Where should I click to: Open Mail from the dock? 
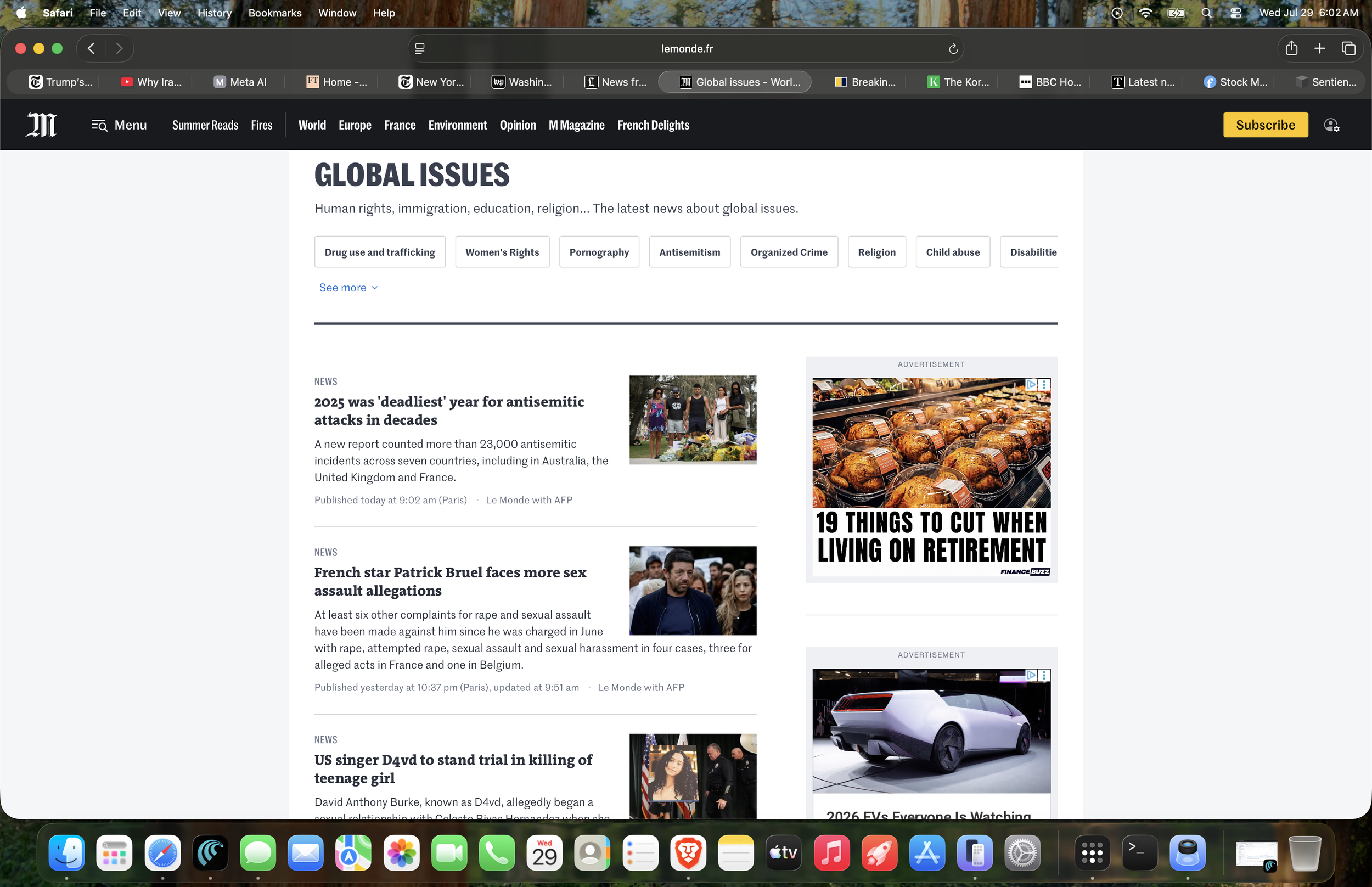[x=306, y=852]
